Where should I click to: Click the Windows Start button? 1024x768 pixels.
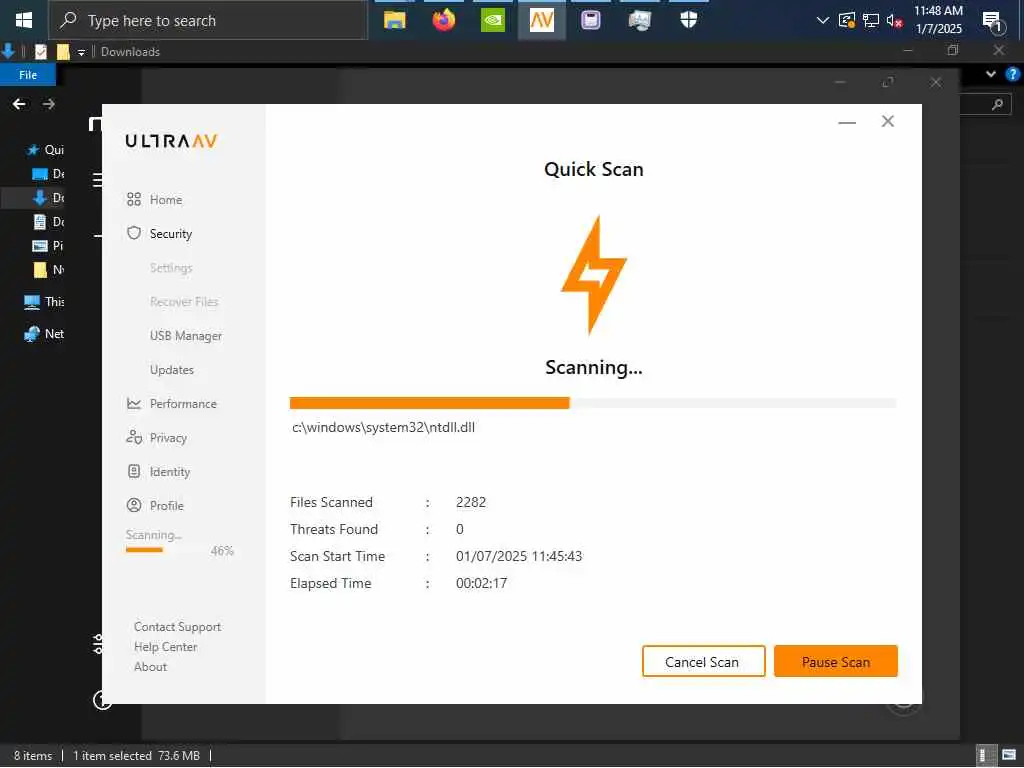(24, 20)
